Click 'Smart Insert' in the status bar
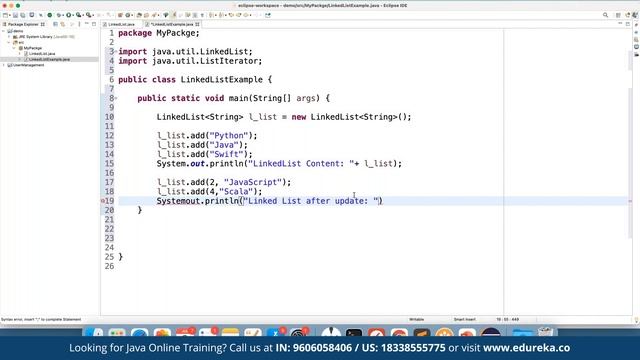Image resolution: width=640 pixels, height=360 pixels. coord(464,320)
